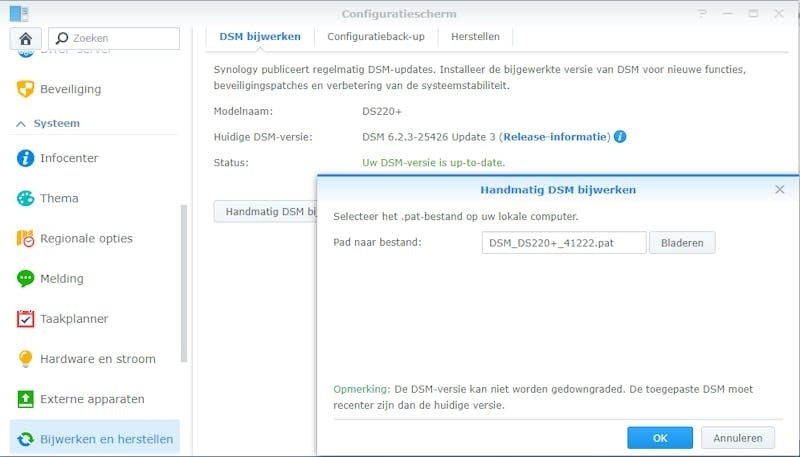The image size is (800, 457).
Task: Click the help question mark in title bar
Action: coord(703,14)
